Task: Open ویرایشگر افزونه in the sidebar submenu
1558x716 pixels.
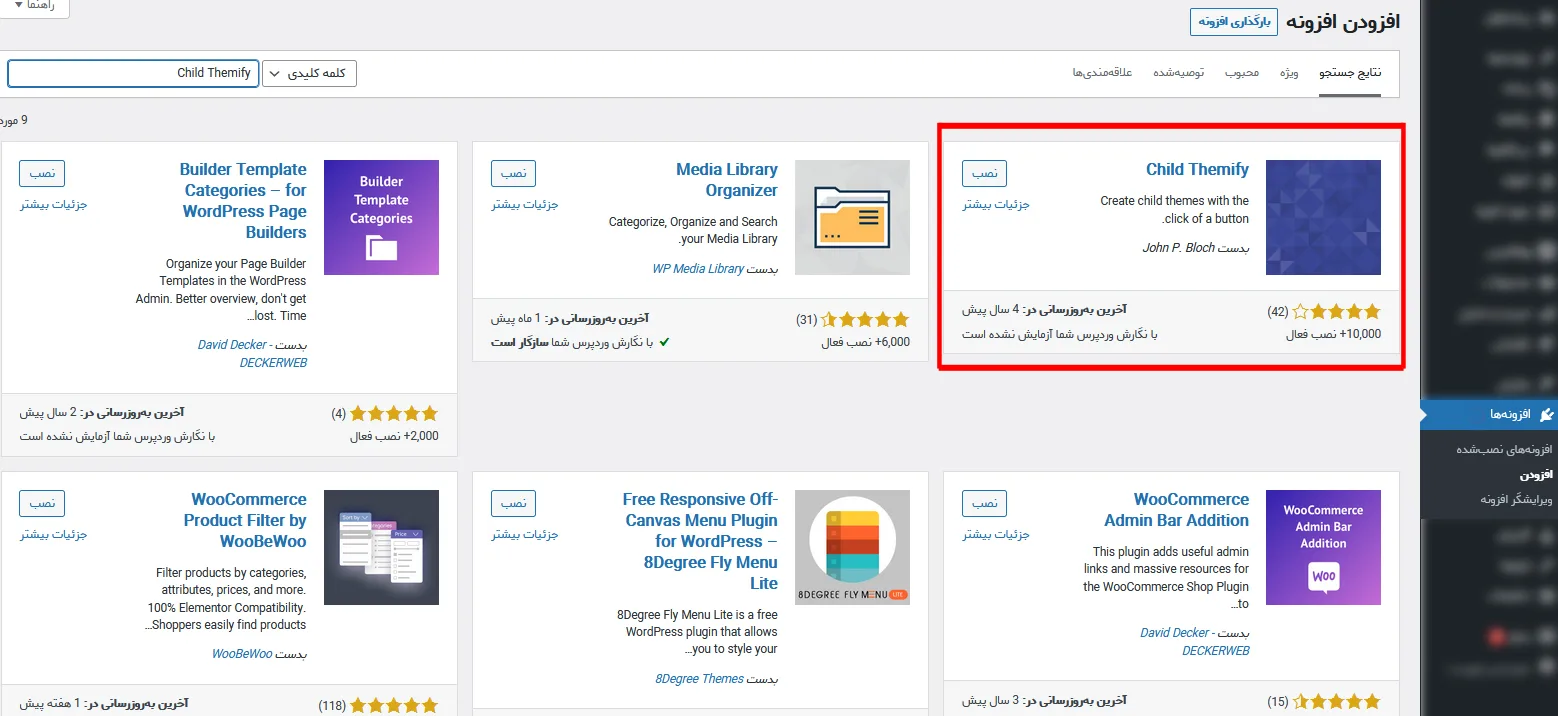Action: tap(1517, 498)
